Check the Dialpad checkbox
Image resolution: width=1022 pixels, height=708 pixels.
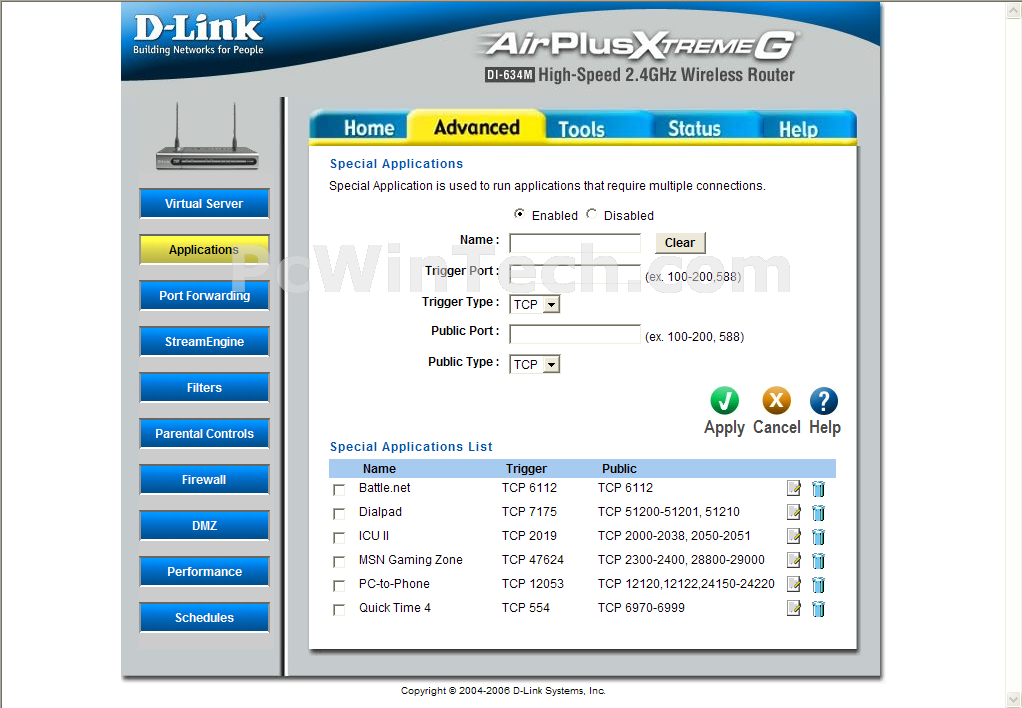coord(339,514)
